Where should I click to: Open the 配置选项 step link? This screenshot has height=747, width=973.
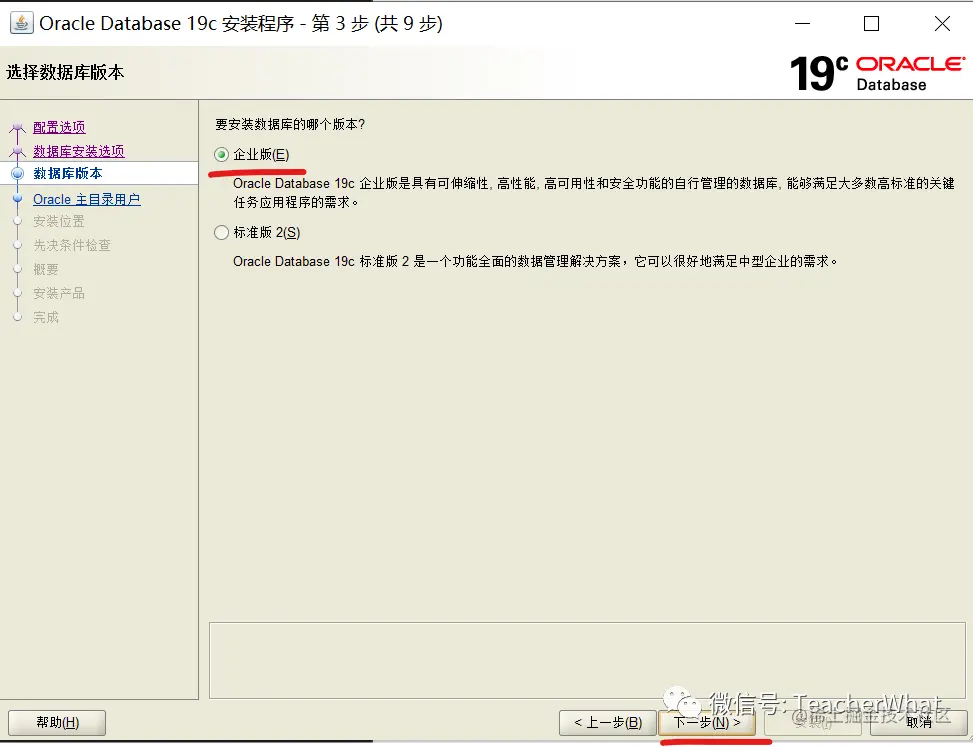pos(59,127)
